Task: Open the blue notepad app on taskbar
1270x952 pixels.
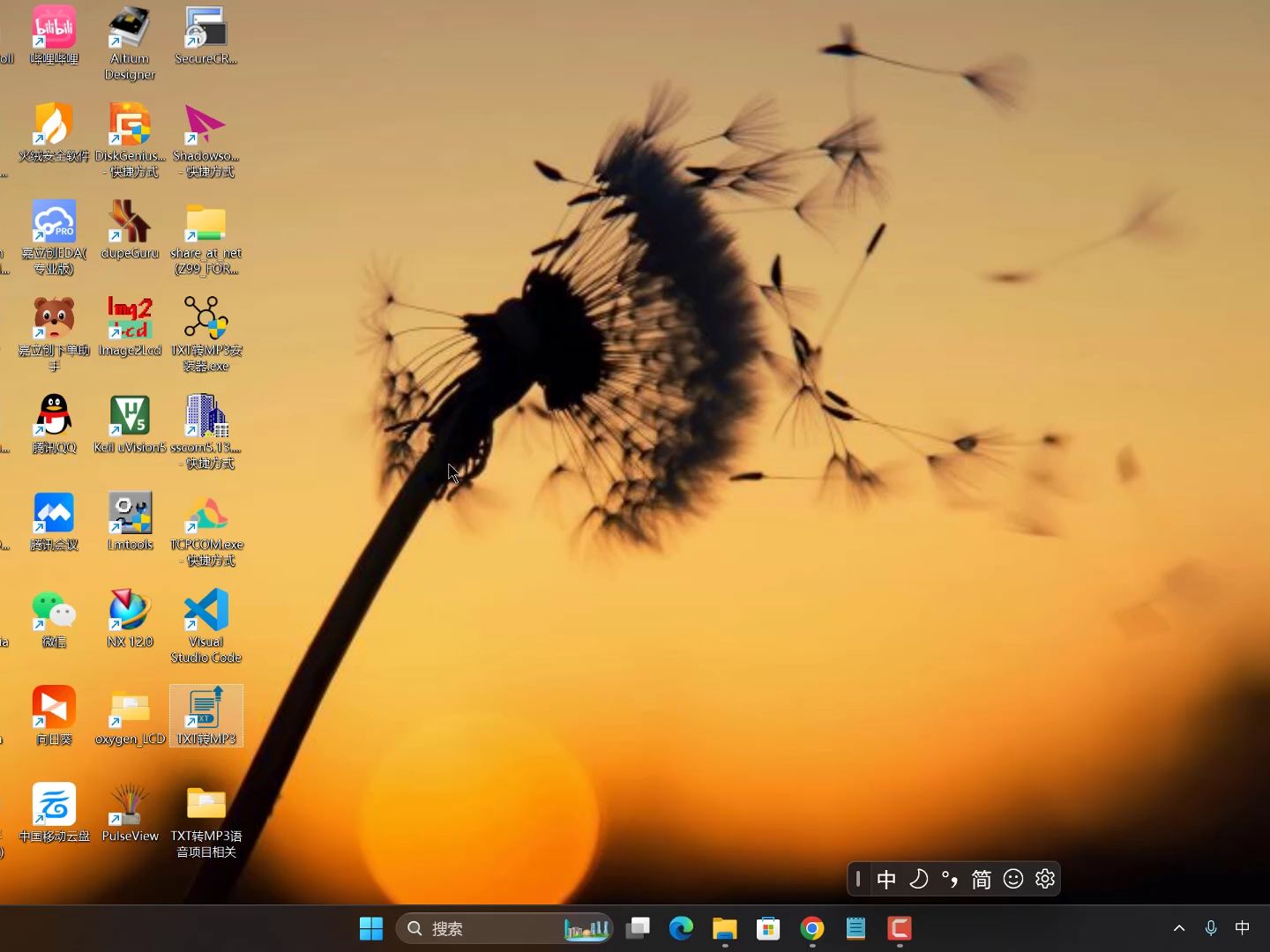Action: (855, 928)
